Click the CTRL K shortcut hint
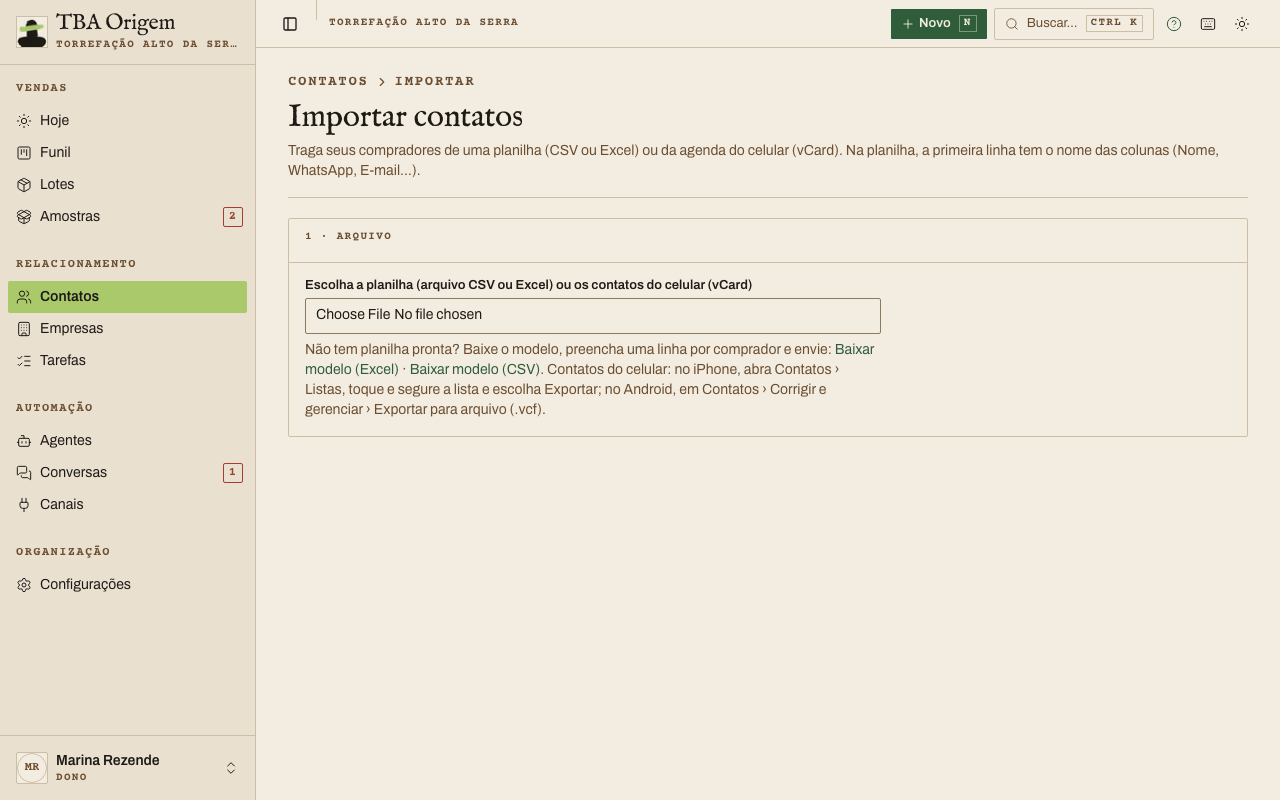The image size is (1280, 800). (x=1114, y=23)
